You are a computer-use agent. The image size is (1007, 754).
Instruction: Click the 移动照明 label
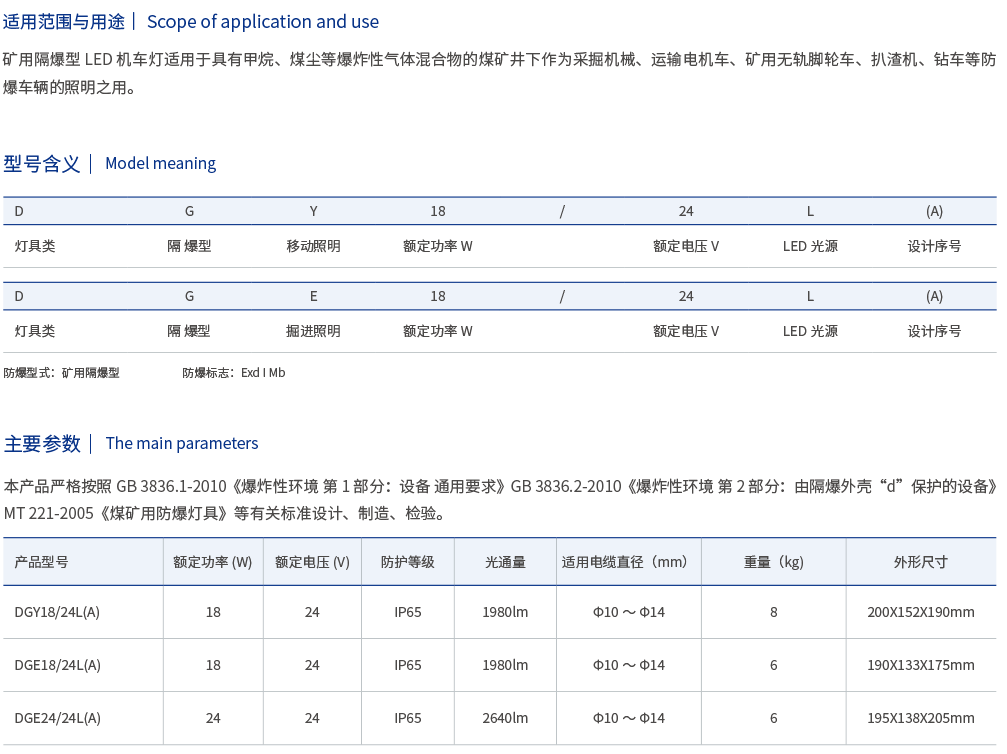313,246
